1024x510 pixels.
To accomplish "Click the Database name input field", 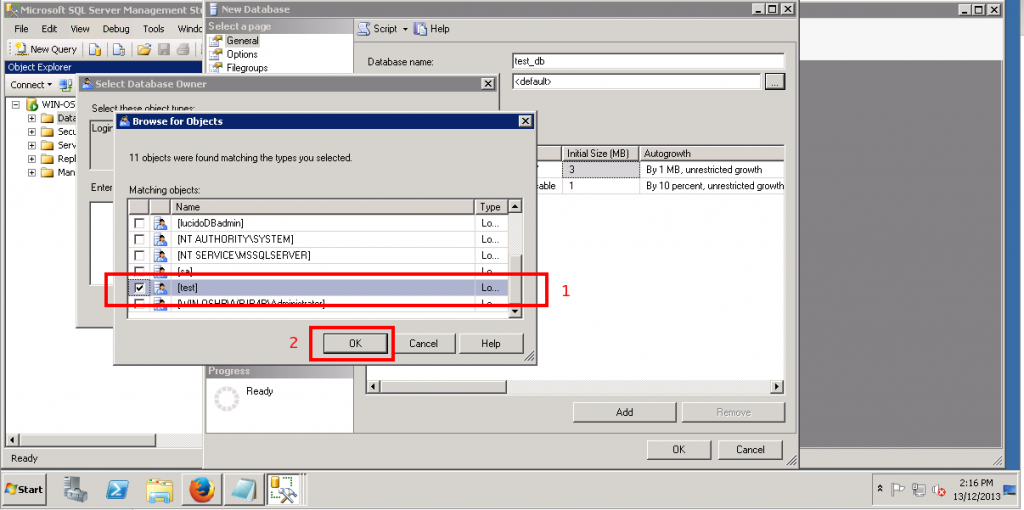I will 649,61.
